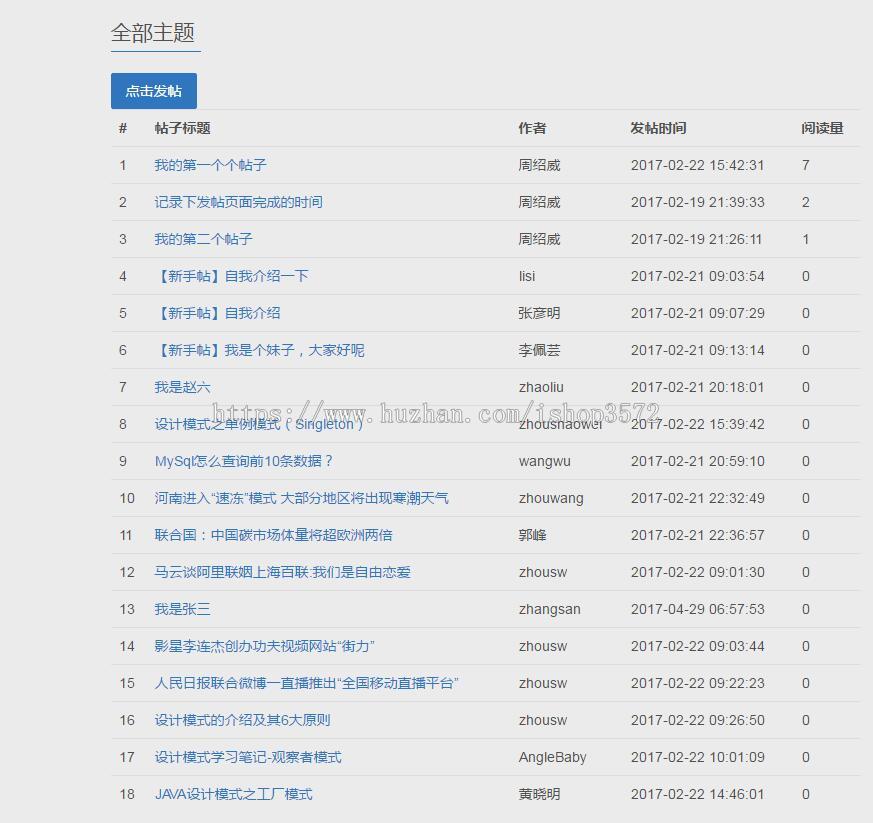The width and height of the screenshot is (873, 823).
Task: Click the 作者 column header
Action: [532, 128]
